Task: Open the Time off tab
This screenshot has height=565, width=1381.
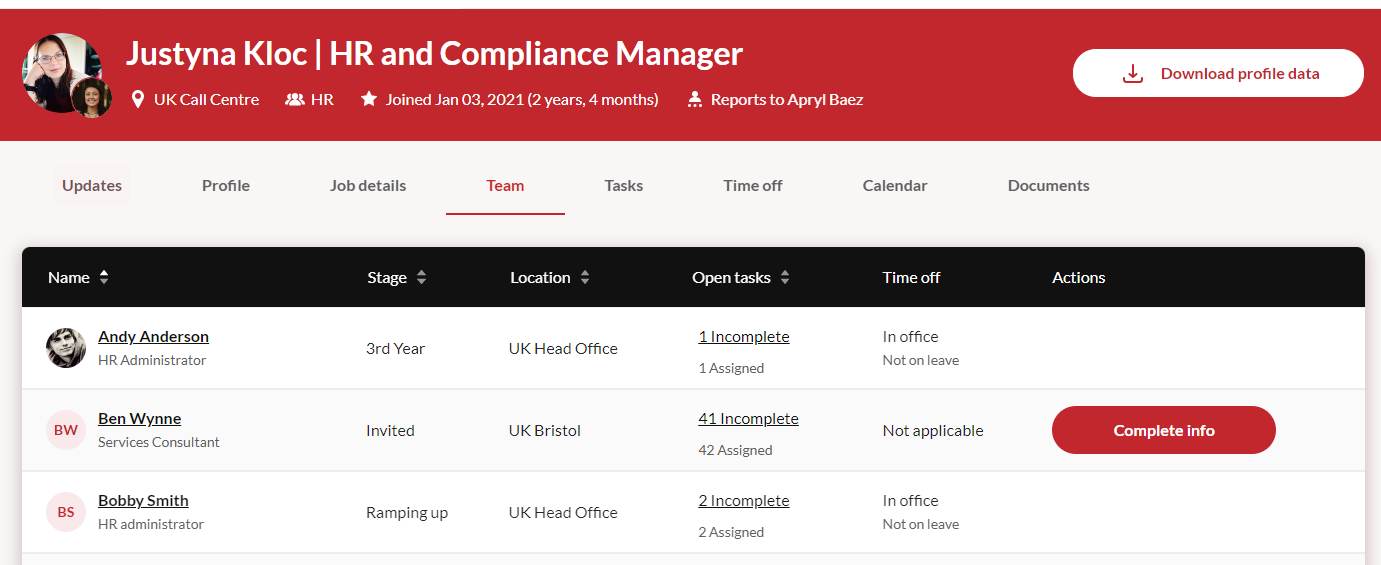Action: pos(753,186)
